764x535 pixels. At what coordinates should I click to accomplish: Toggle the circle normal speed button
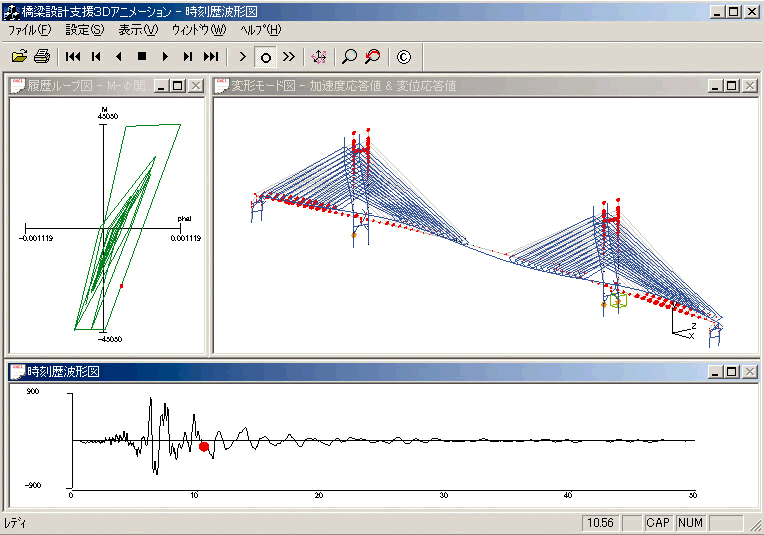tap(266, 57)
